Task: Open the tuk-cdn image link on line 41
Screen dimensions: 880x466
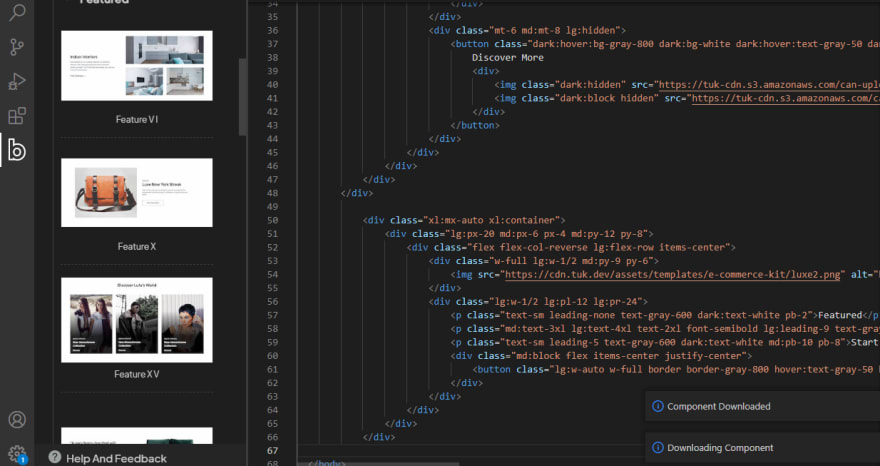Action: coord(786,98)
